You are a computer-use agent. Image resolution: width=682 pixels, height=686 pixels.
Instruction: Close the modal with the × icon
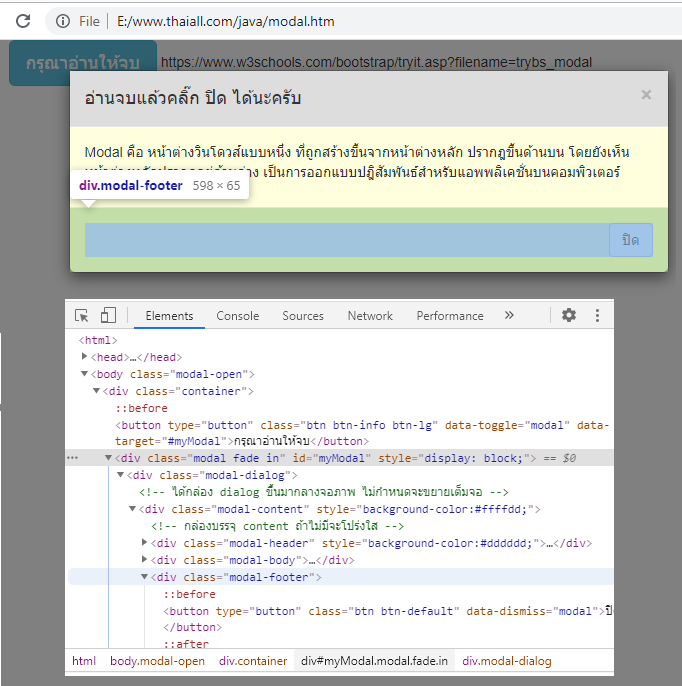[x=646, y=95]
